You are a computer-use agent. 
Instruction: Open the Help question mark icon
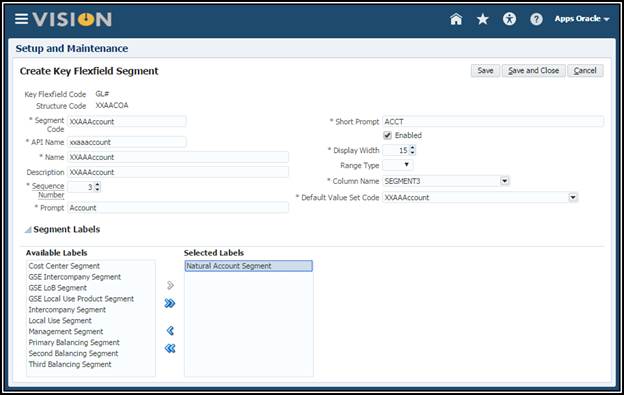point(536,19)
